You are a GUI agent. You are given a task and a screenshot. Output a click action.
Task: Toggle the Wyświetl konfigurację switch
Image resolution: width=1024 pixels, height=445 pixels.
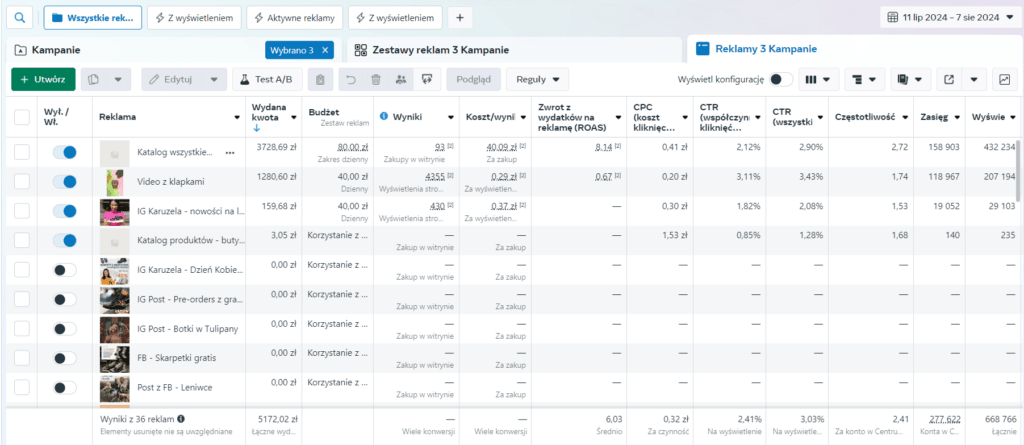pos(780,79)
